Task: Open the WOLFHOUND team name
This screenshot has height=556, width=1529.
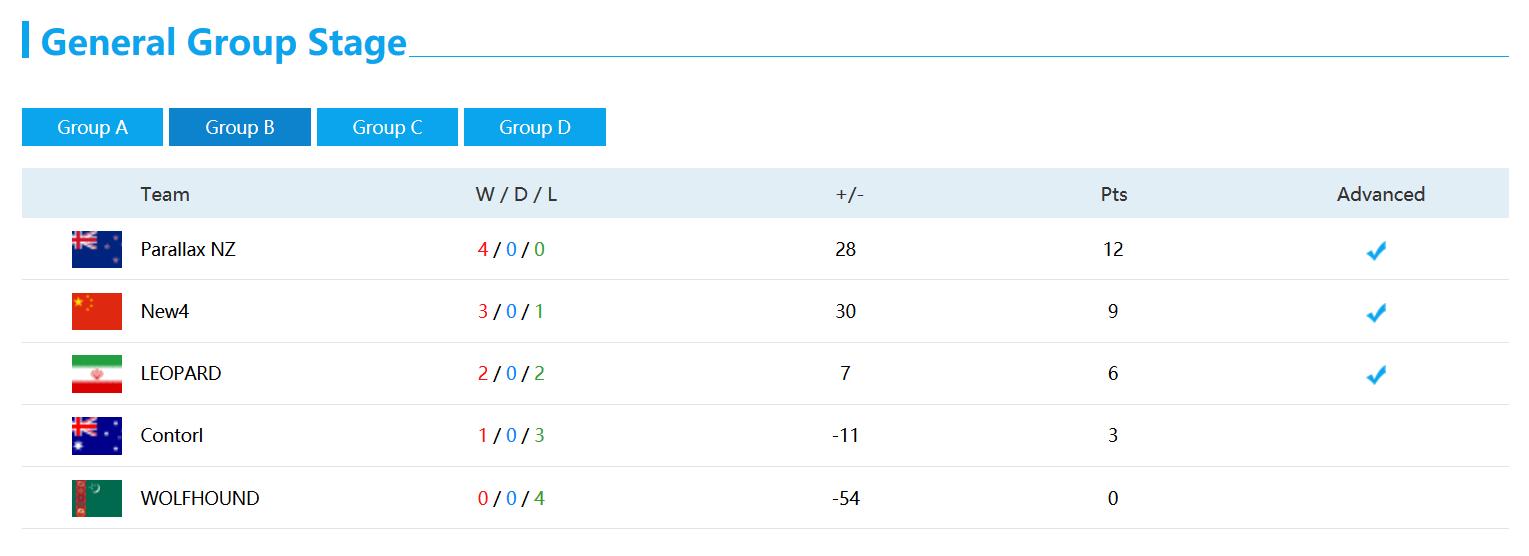Action: click(x=200, y=498)
